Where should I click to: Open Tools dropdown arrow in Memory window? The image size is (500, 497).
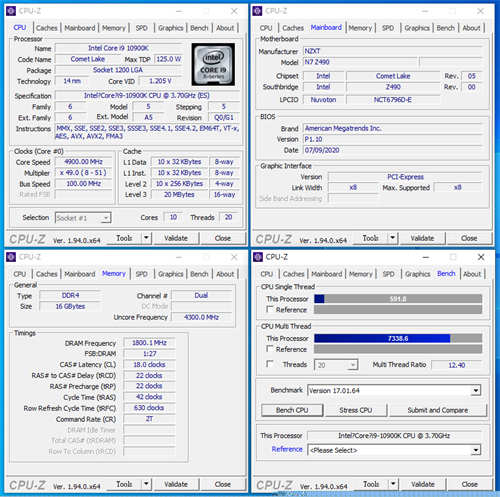[x=146, y=484]
